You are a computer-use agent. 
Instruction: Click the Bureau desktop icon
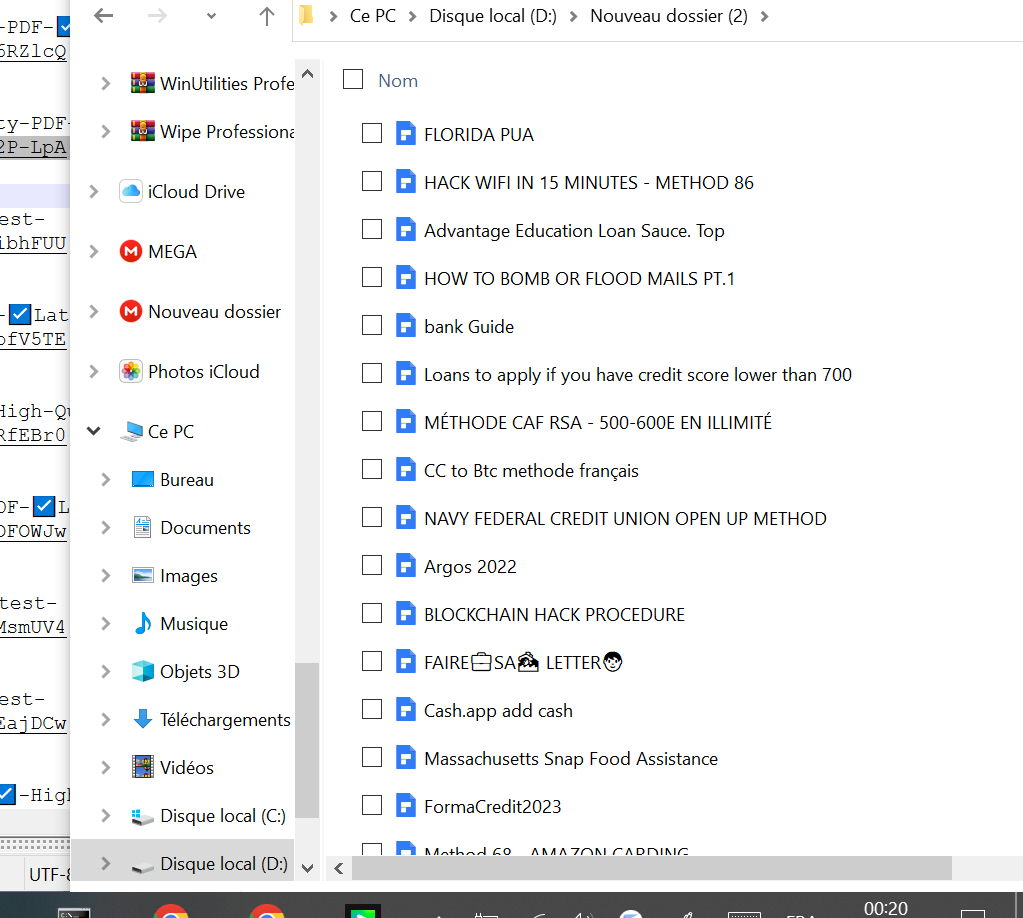pyautogui.click(x=143, y=480)
